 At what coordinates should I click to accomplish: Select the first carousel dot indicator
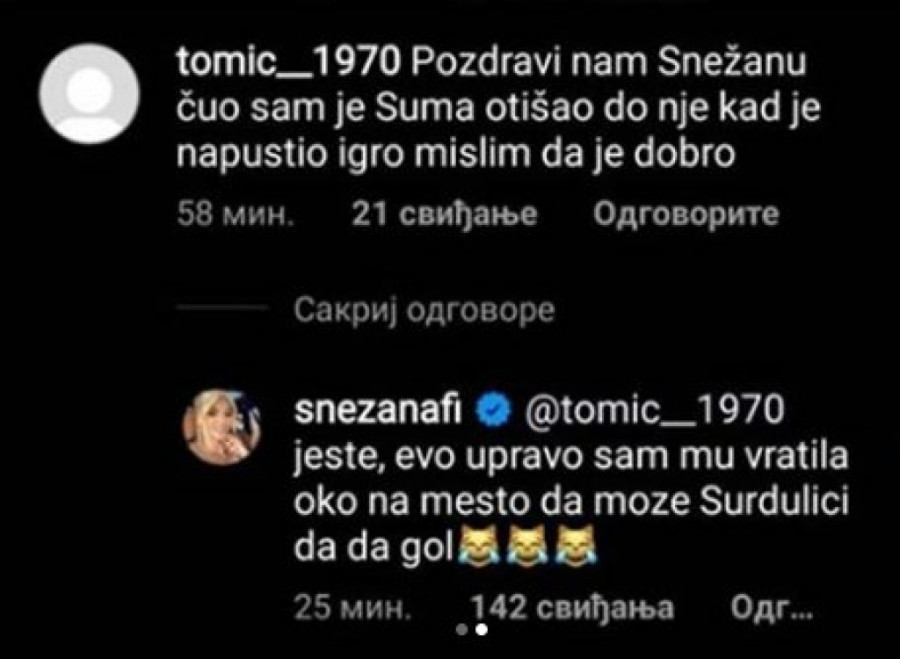(461, 630)
